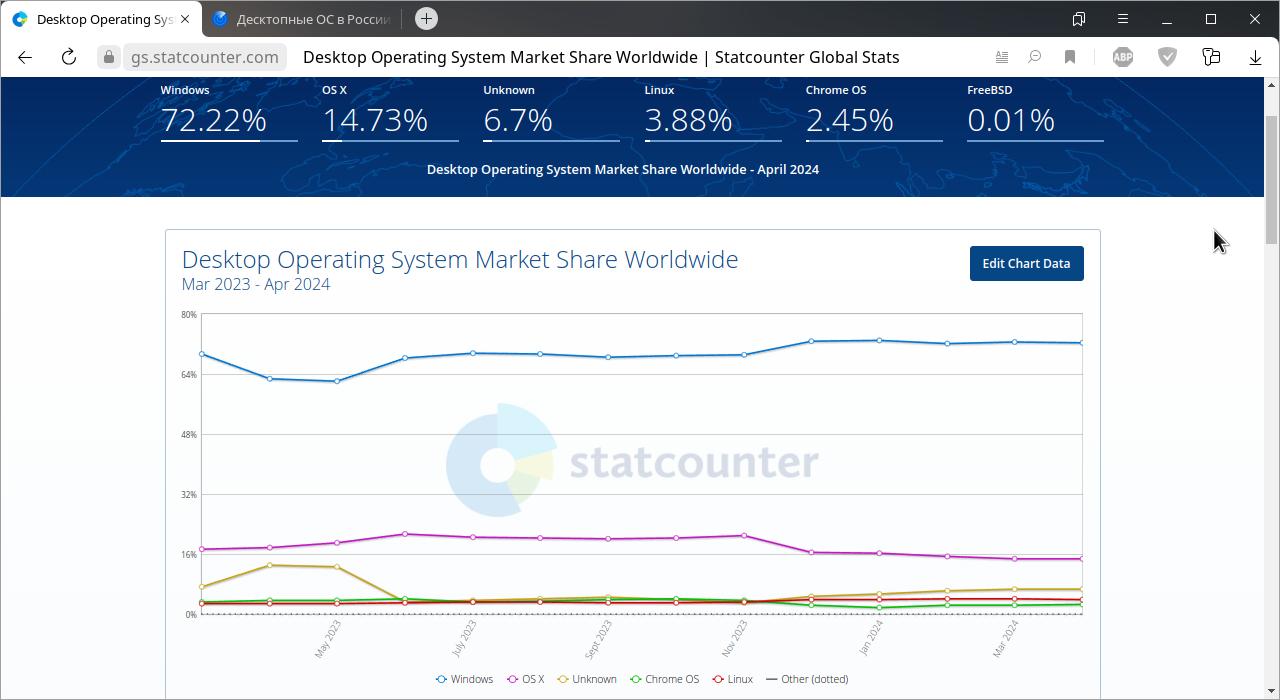
Task: Toggle OS X series in chart legend
Action: tap(527, 679)
